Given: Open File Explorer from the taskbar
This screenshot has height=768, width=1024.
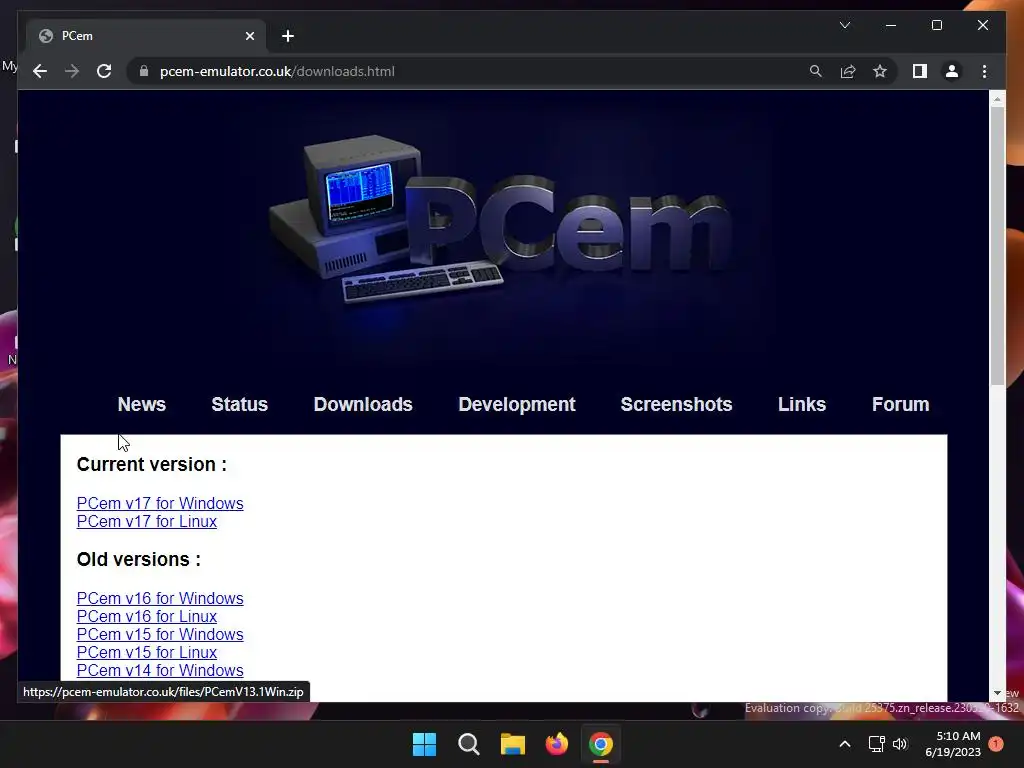Looking at the screenshot, I should [x=513, y=744].
